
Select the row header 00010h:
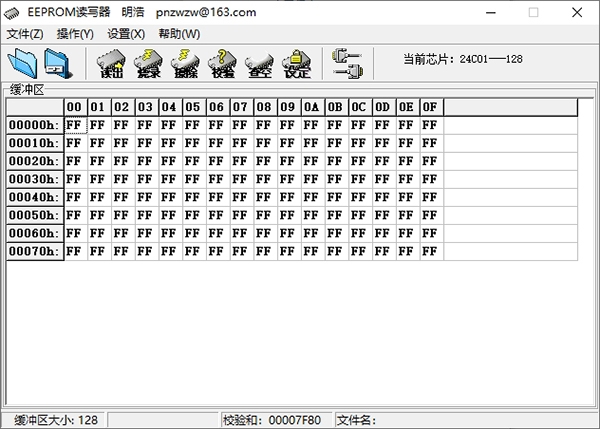click(35, 143)
